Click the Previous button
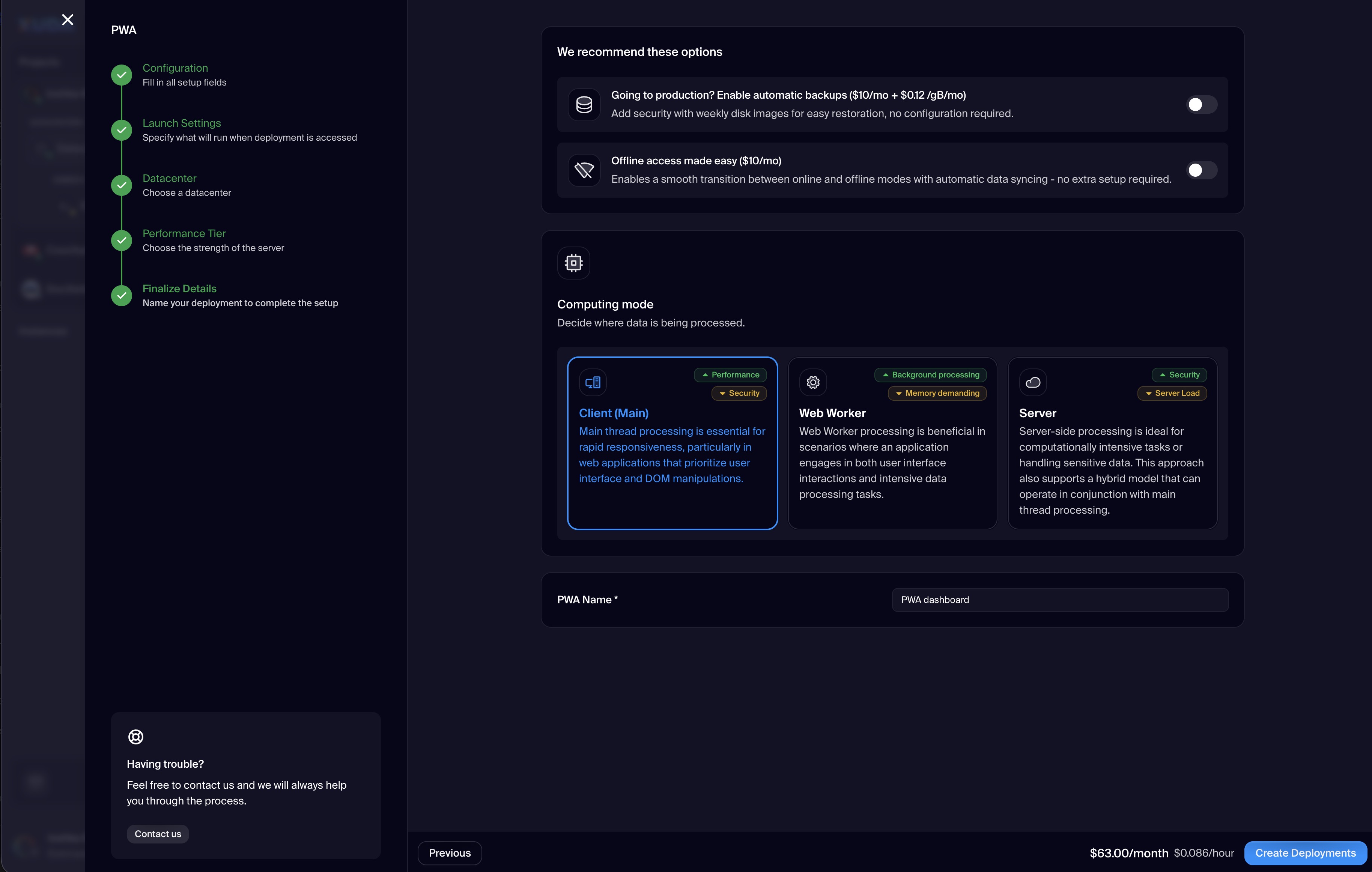This screenshot has height=872, width=1372. (450, 852)
